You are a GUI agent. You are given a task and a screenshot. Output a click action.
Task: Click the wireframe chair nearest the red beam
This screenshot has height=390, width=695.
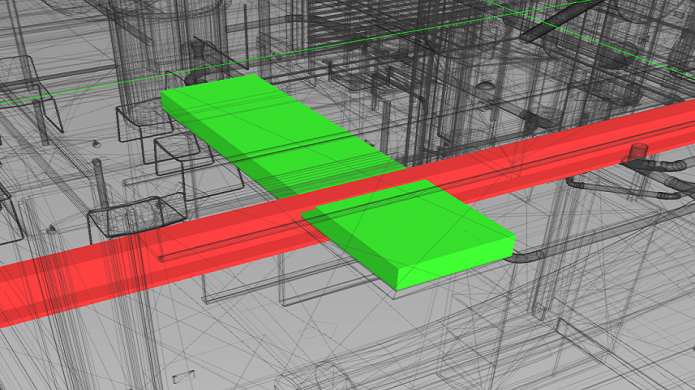tap(137, 217)
